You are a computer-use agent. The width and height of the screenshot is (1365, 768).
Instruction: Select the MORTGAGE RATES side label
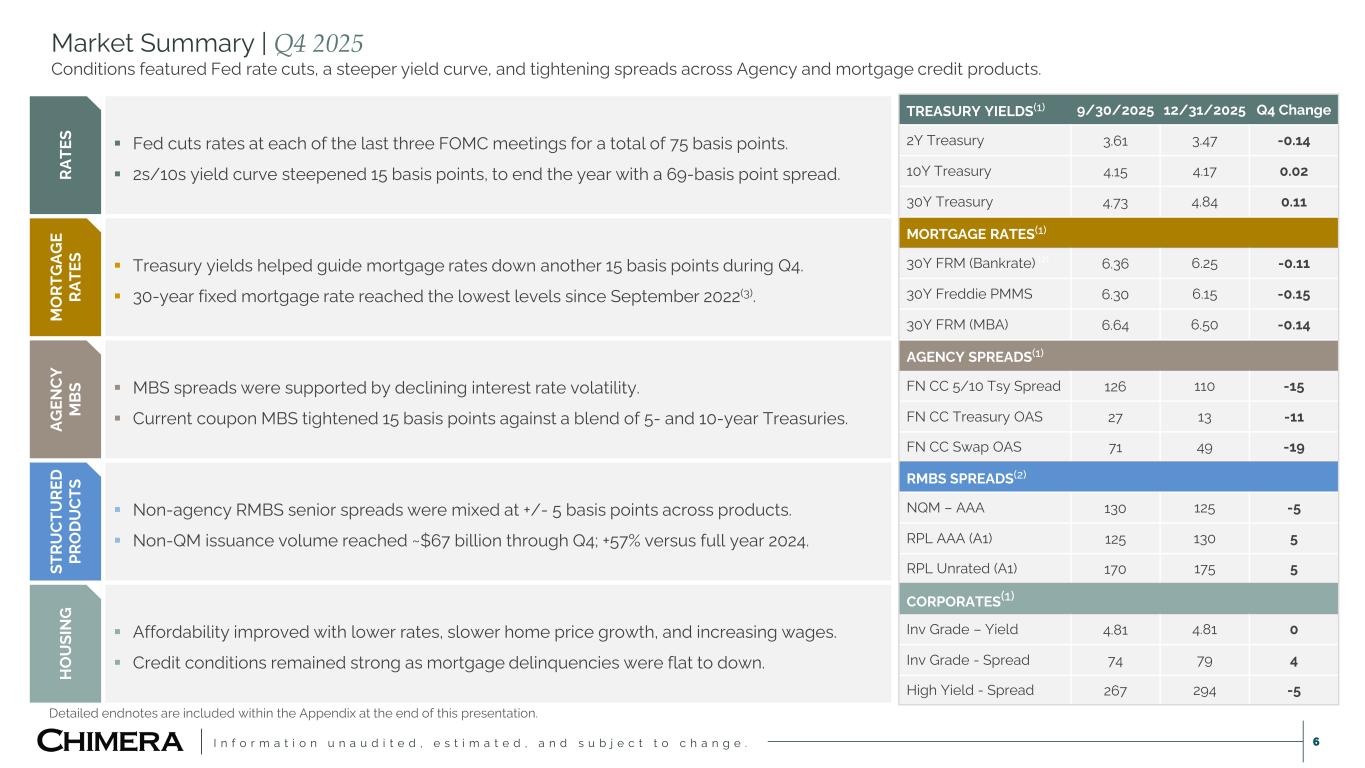(66, 276)
